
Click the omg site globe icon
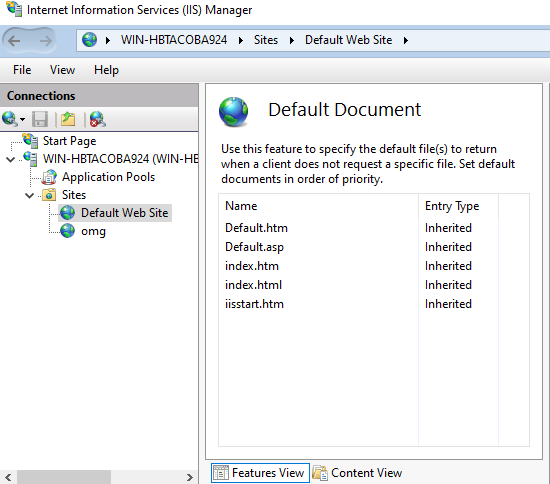coord(67,231)
